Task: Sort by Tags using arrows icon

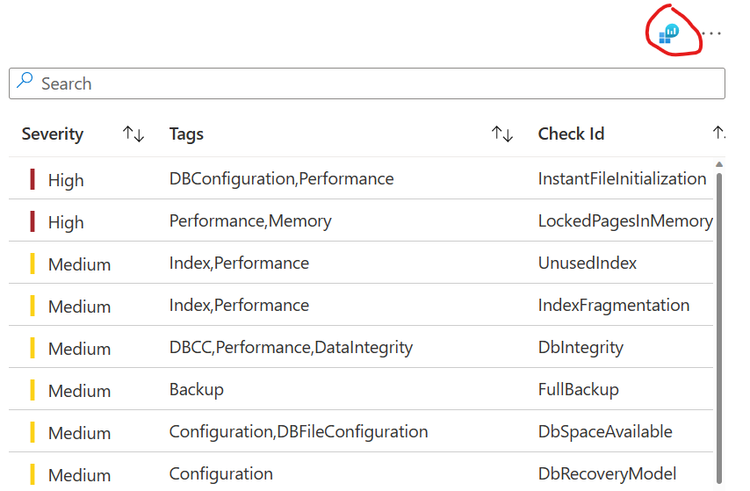Action: 502,134
